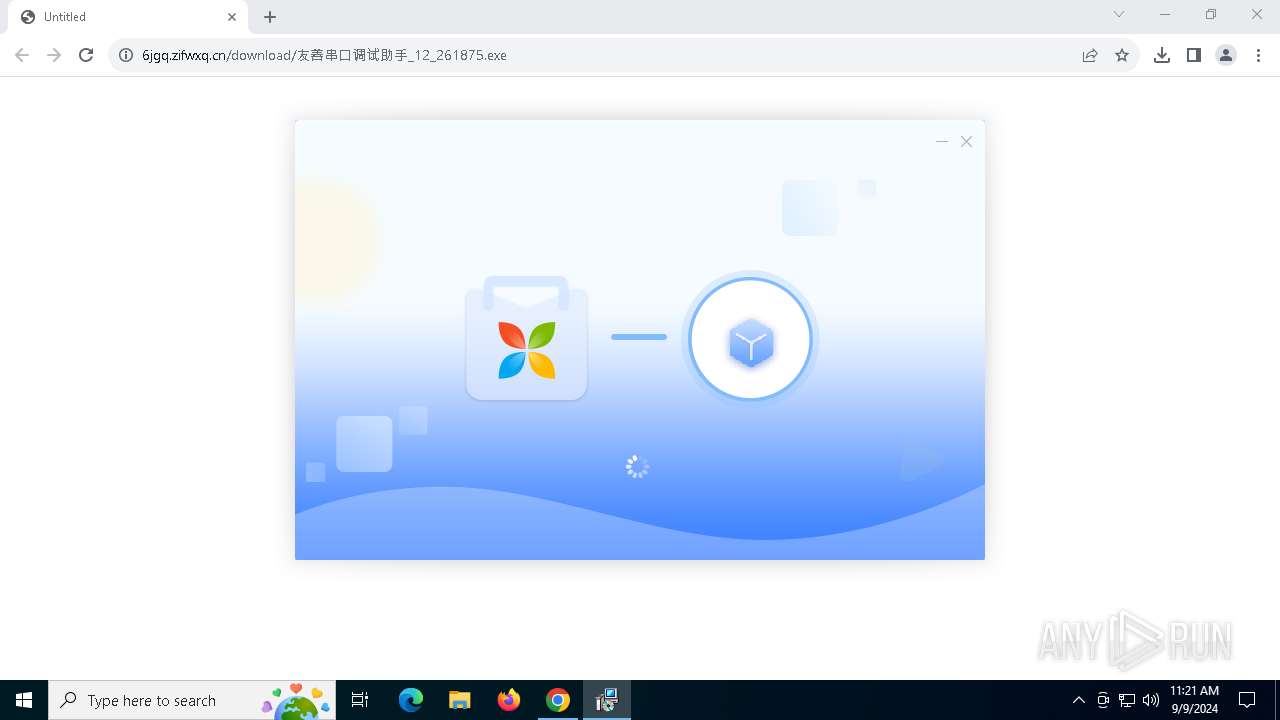Viewport: 1280px width, 720px height.
Task: Open Chrome three-dot menu
Action: pyautogui.click(x=1258, y=55)
